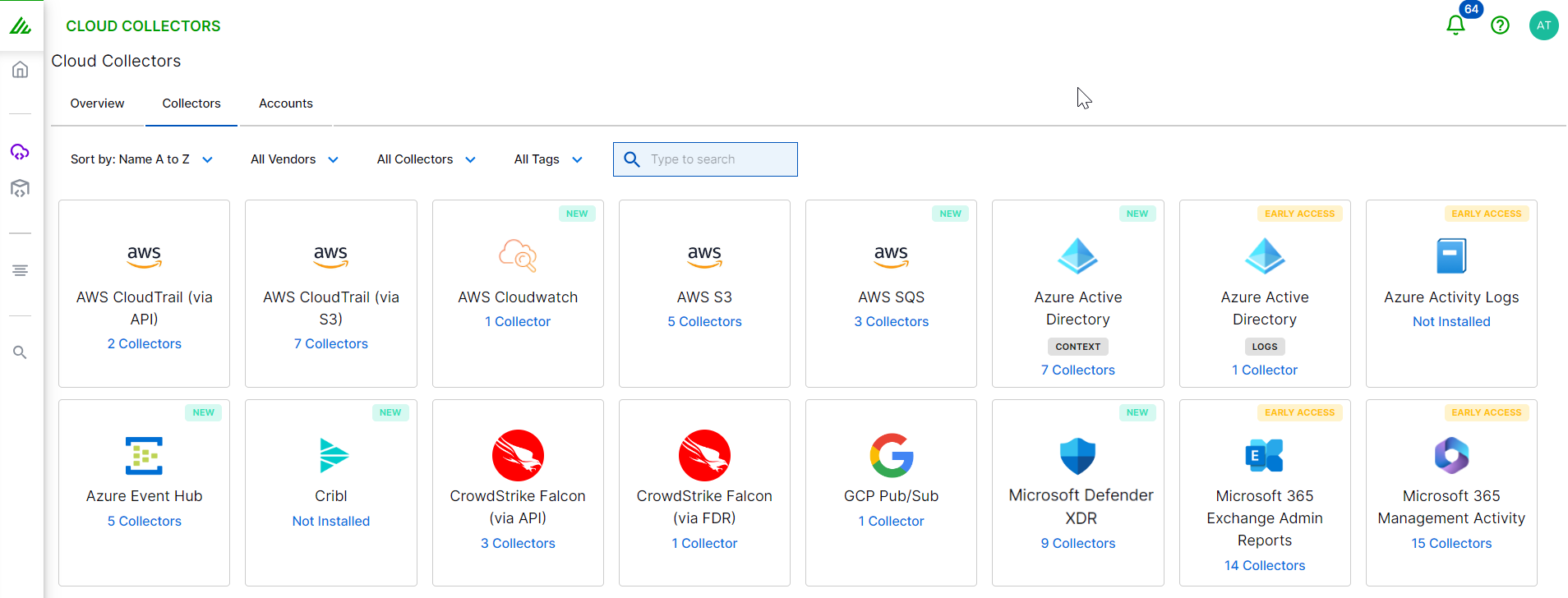Open 9 Collectors under Microsoft Defender XDR

pos(1077,543)
